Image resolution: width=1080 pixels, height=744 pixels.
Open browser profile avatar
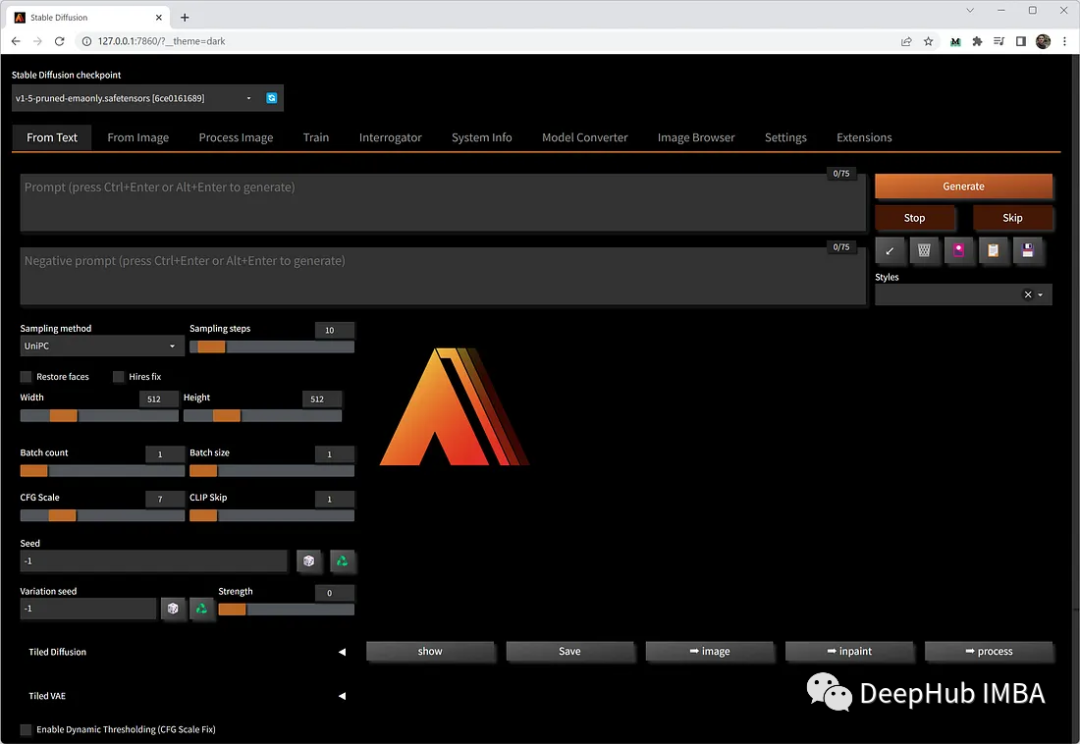coord(1043,41)
